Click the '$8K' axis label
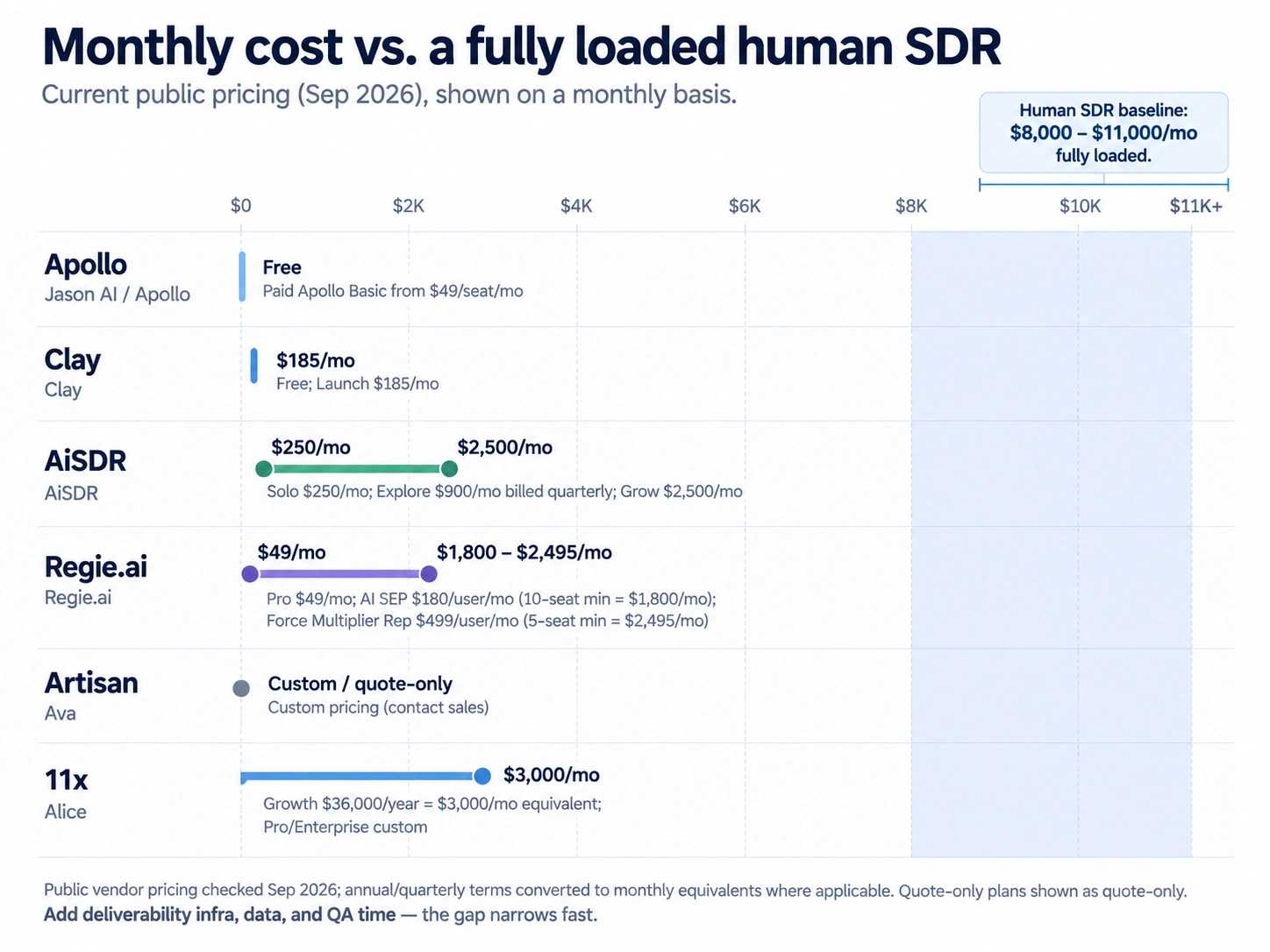This screenshot has width=1270, height=952. click(911, 206)
